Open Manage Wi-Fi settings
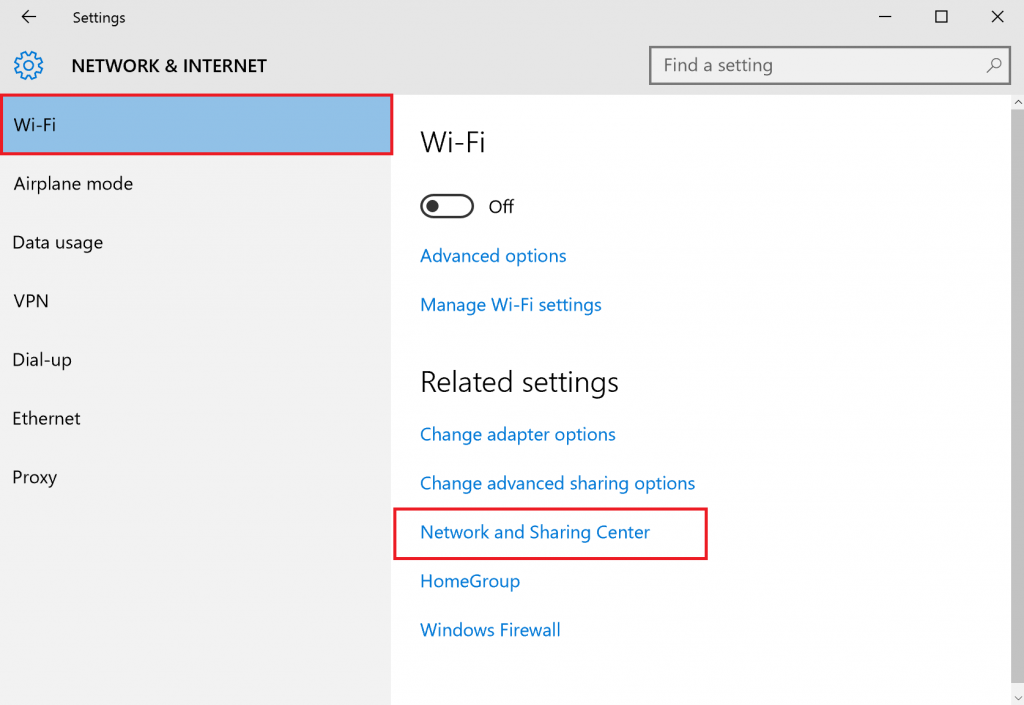This screenshot has width=1024, height=705. pos(511,304)
